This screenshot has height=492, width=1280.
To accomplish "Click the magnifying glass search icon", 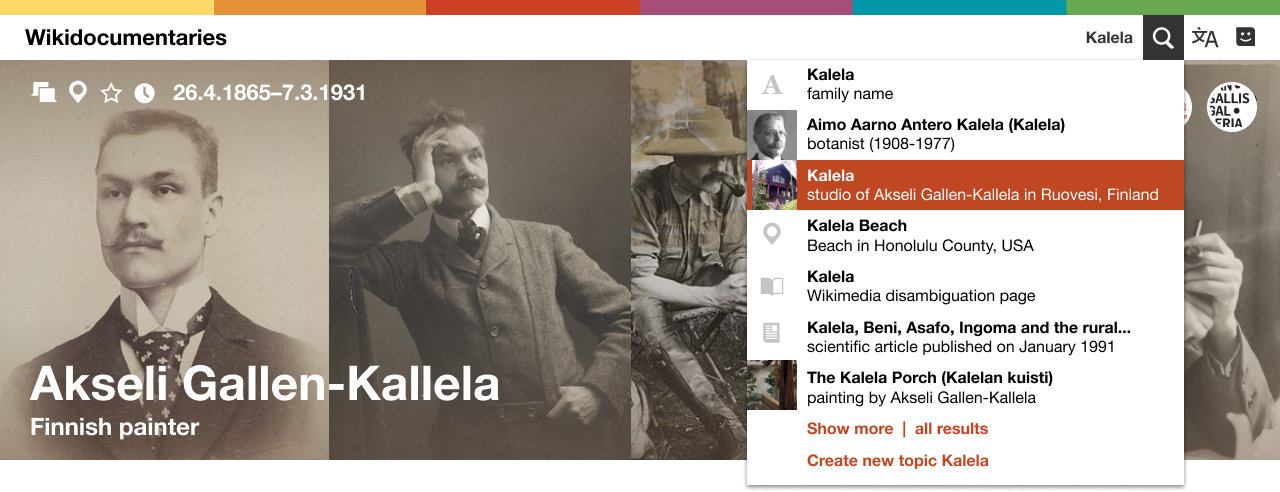I will pyautogui.click(x=1163, y=38).
